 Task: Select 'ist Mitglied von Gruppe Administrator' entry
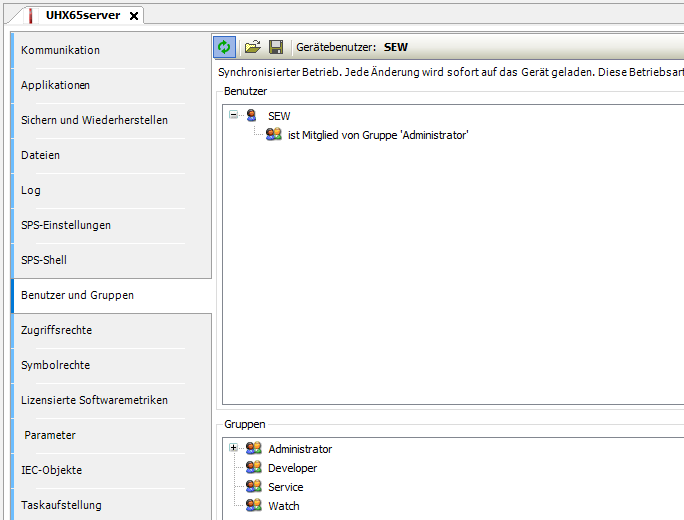377,135
